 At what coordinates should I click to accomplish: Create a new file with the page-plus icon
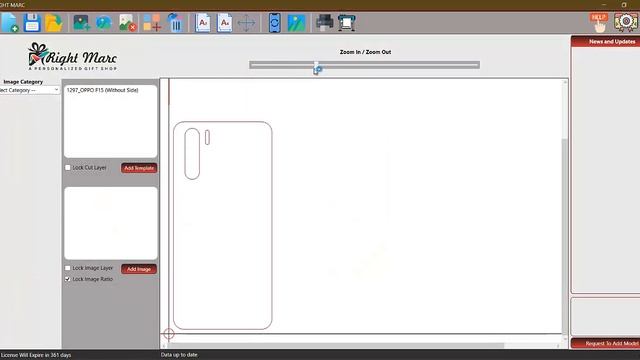click(x=9, y=22)
